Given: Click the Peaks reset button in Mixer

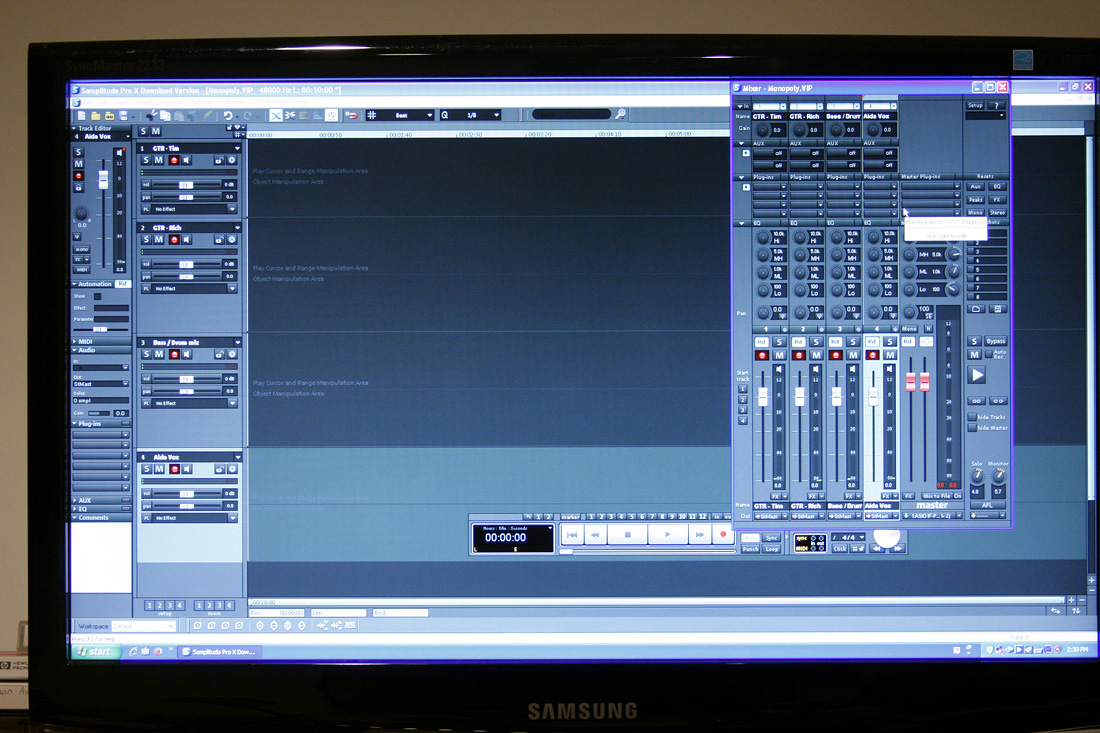Looking at the screenshot, I should [x=976, y=199].
